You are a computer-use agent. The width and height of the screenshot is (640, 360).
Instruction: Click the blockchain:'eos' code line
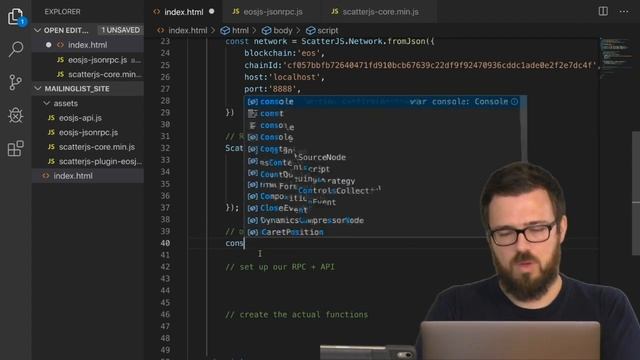(284, 53)
